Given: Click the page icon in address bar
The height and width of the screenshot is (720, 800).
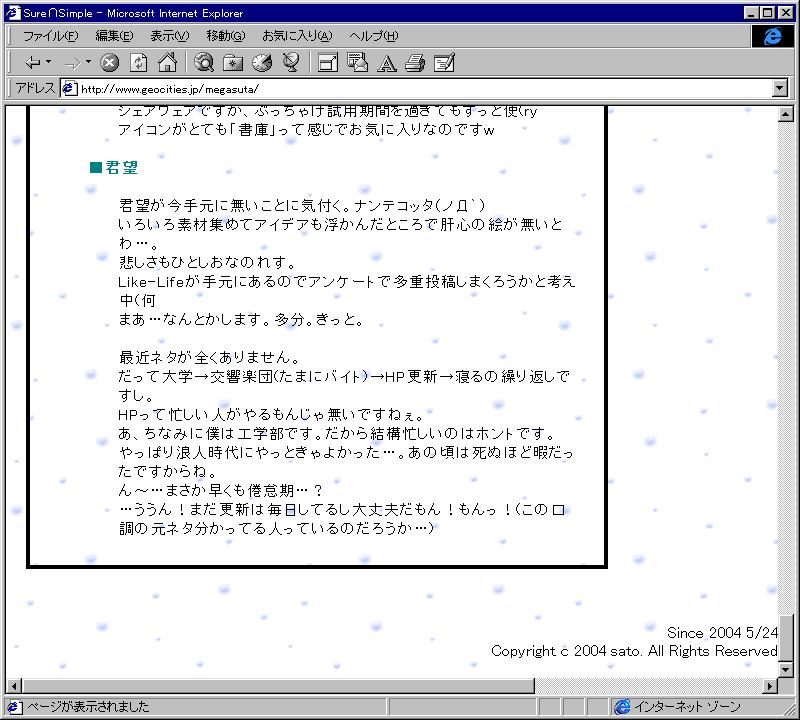Looking at the screenshot, I should (69, 88).
